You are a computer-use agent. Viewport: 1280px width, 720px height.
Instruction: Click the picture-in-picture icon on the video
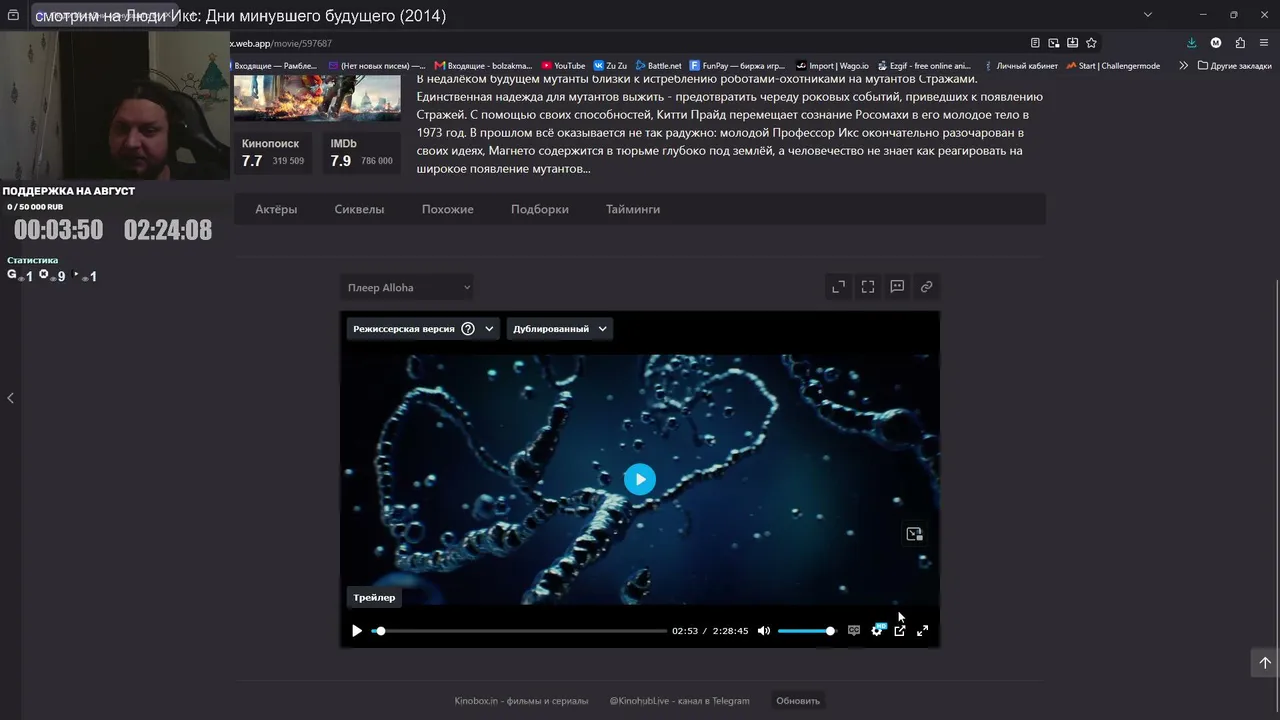point(914,534)
